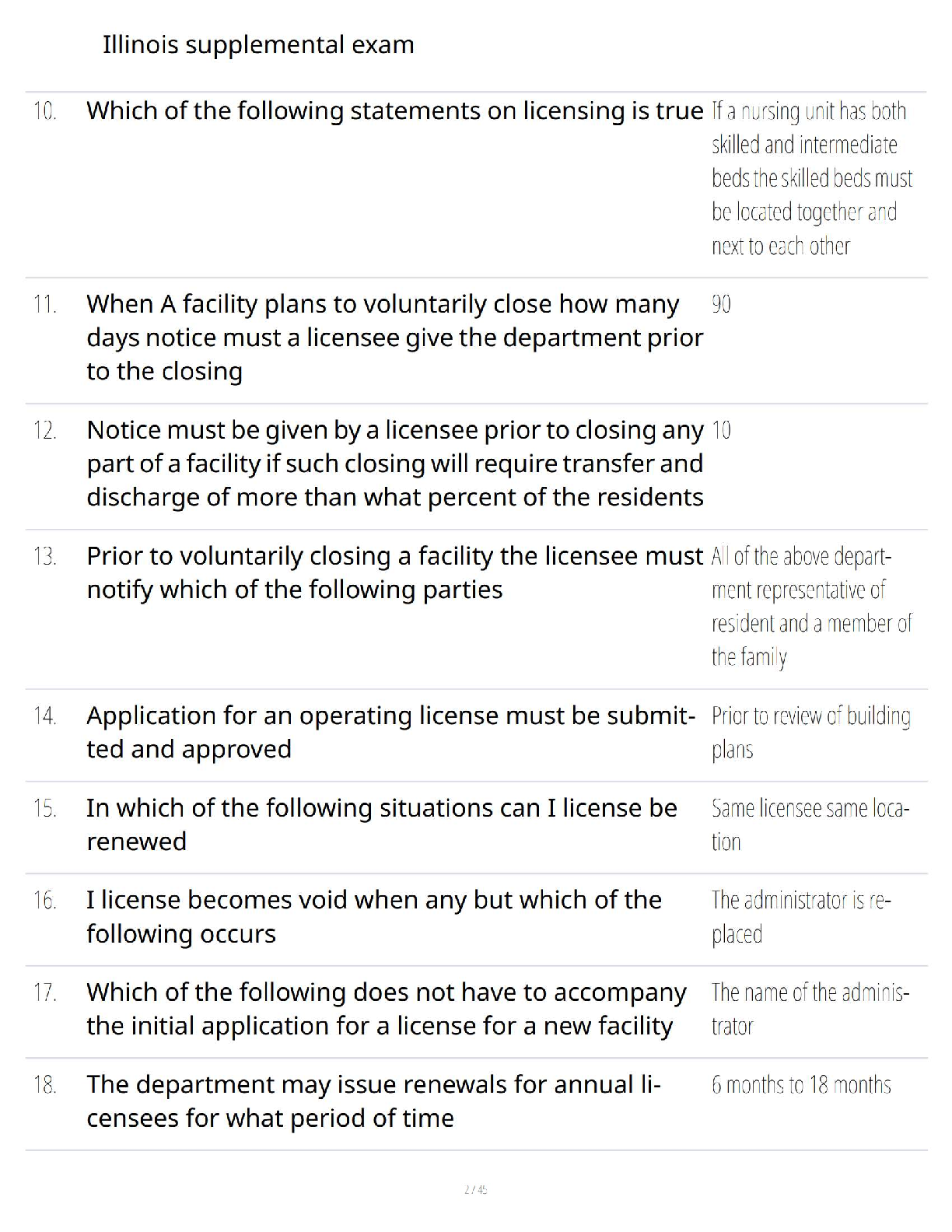Click question 16 about license becoming void

click(x=373, y=917)
